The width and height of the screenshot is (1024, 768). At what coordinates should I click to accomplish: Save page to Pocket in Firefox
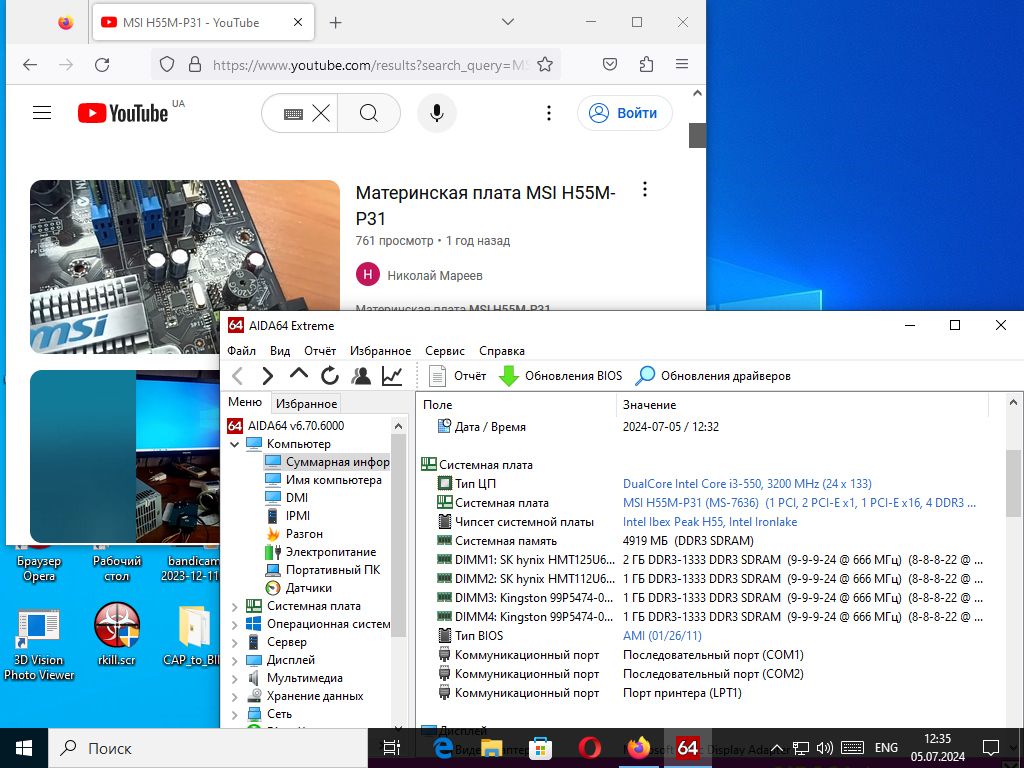[610, 64]
